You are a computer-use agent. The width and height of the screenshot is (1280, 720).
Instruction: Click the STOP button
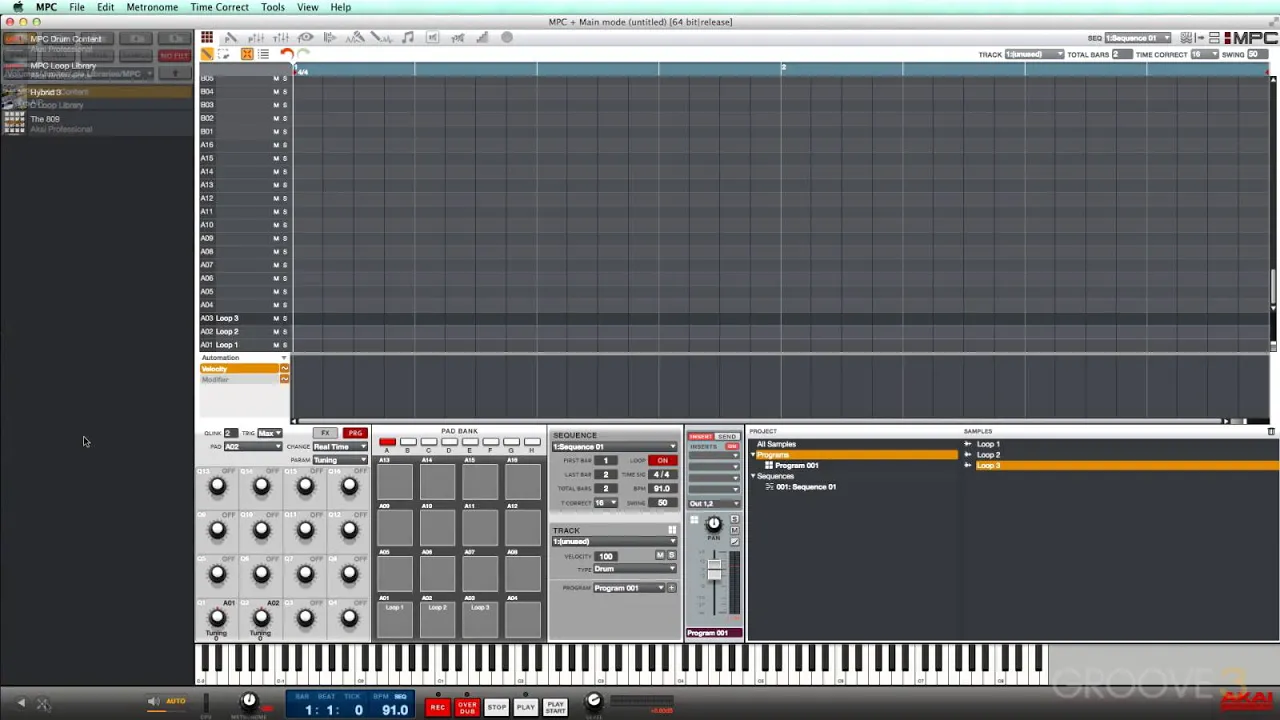click(x=496, y=707)
